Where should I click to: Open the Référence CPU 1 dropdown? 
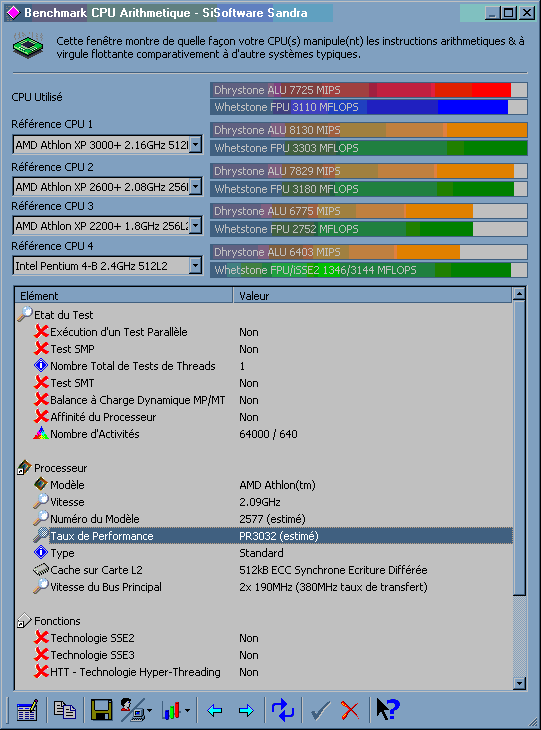click(x=196, y=145)
